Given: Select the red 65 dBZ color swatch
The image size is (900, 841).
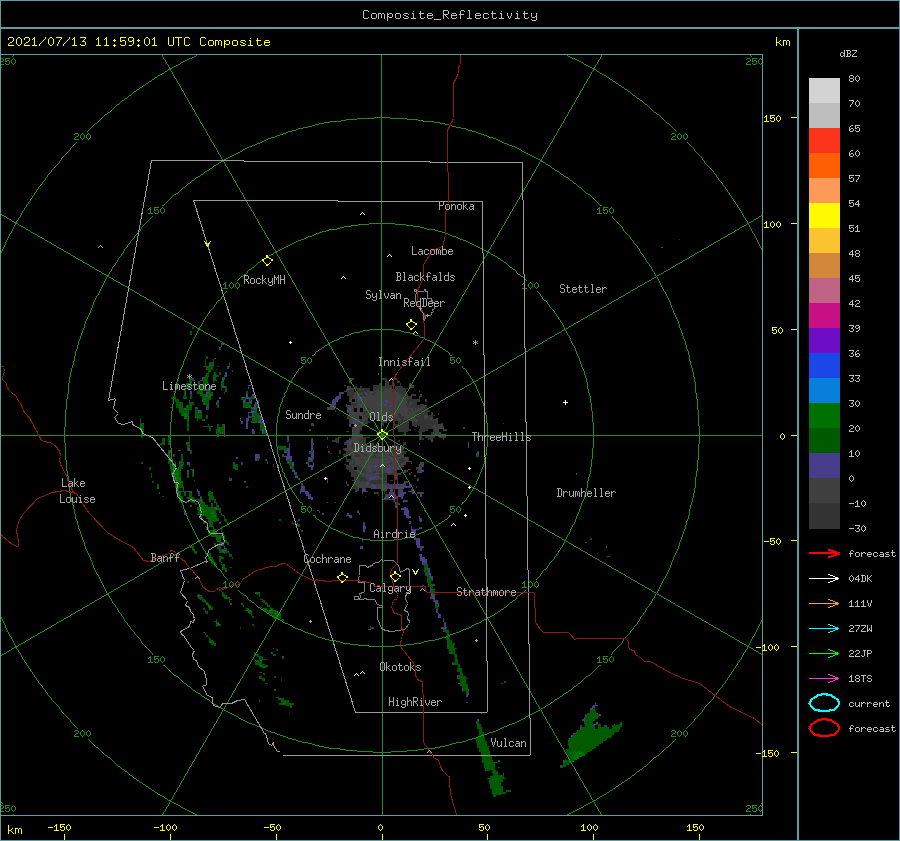Looking at the screenshot, I should (x=824, y=140).
